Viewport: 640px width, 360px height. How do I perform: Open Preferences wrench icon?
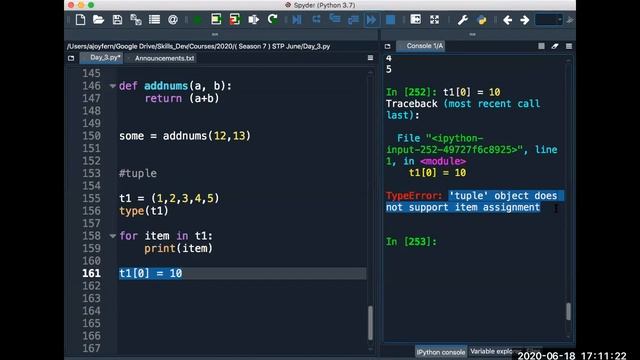click(462, 20)
